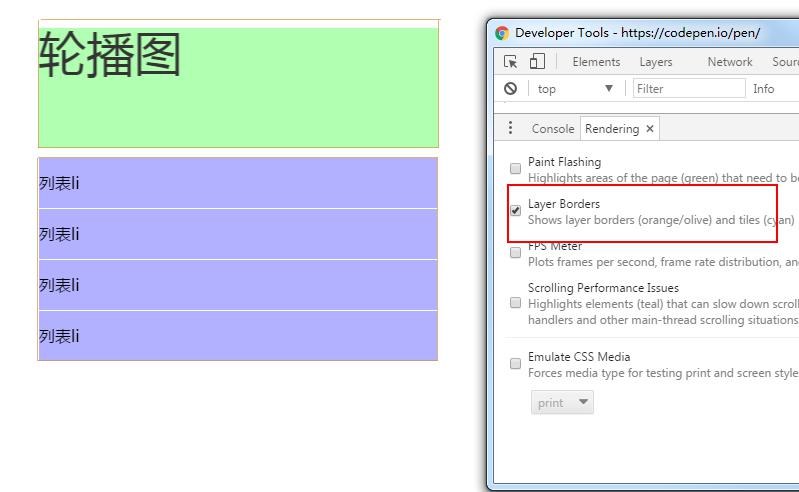Uncheck the Layer Borders checkbox
The image size is (799, 492).
[515, 210]
